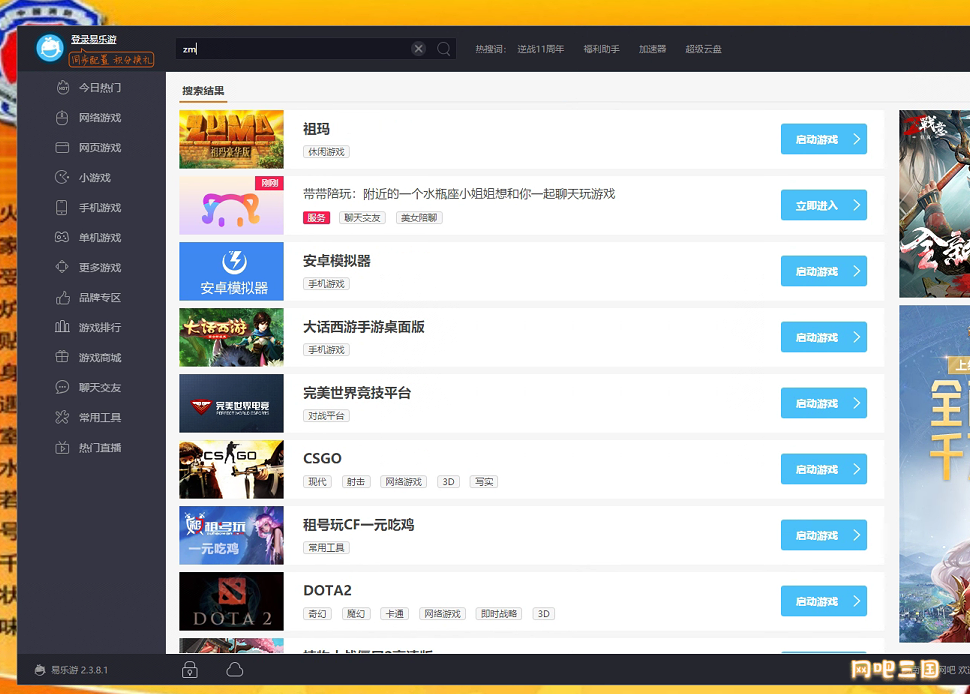This screenshot has height=694, width=970.
Task: Click the 游戏商城 gift icon
Action: [62, 357]
